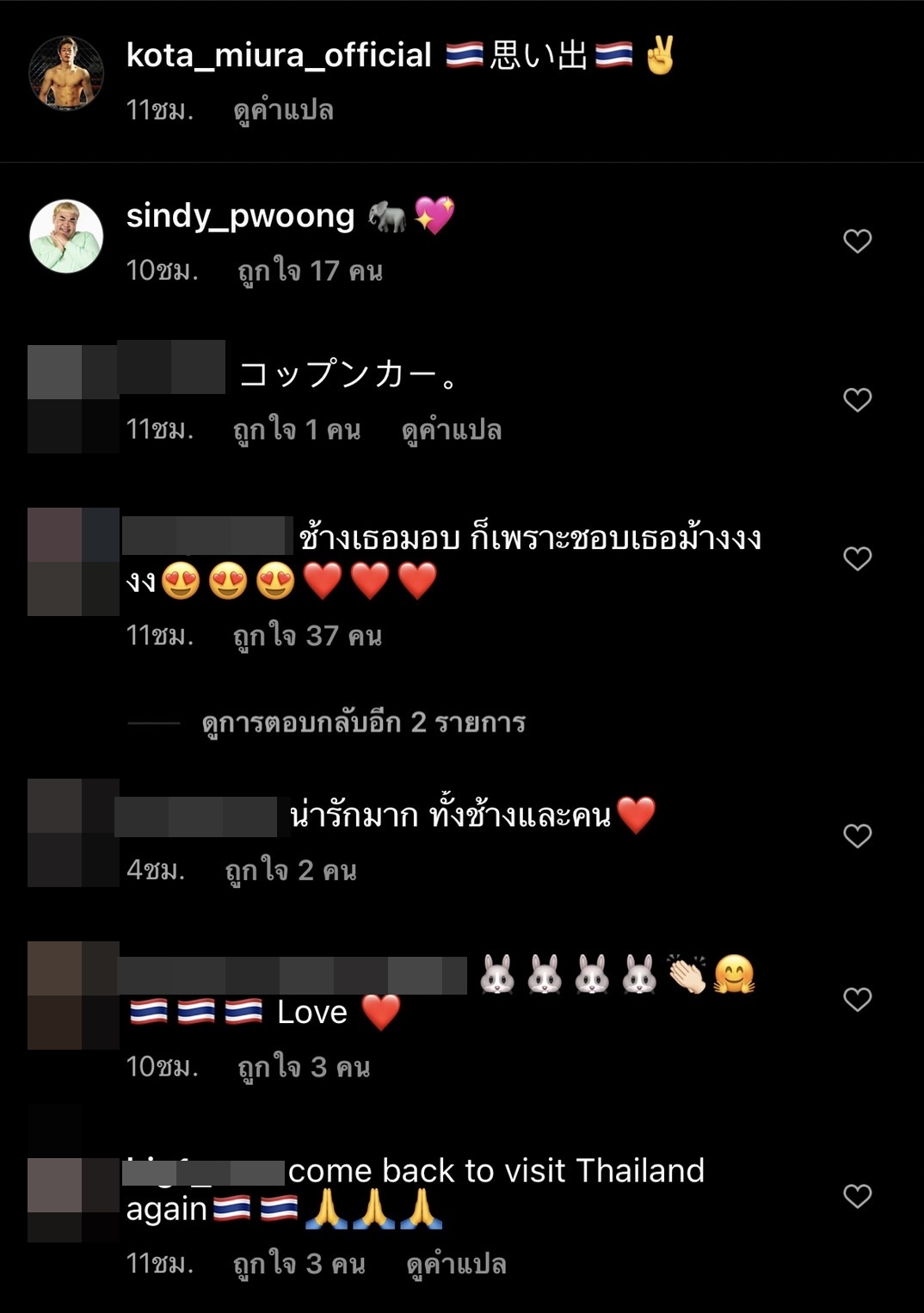
Task: View the ถูกใจ 37 คน likes list
Action: coord(307,636)
